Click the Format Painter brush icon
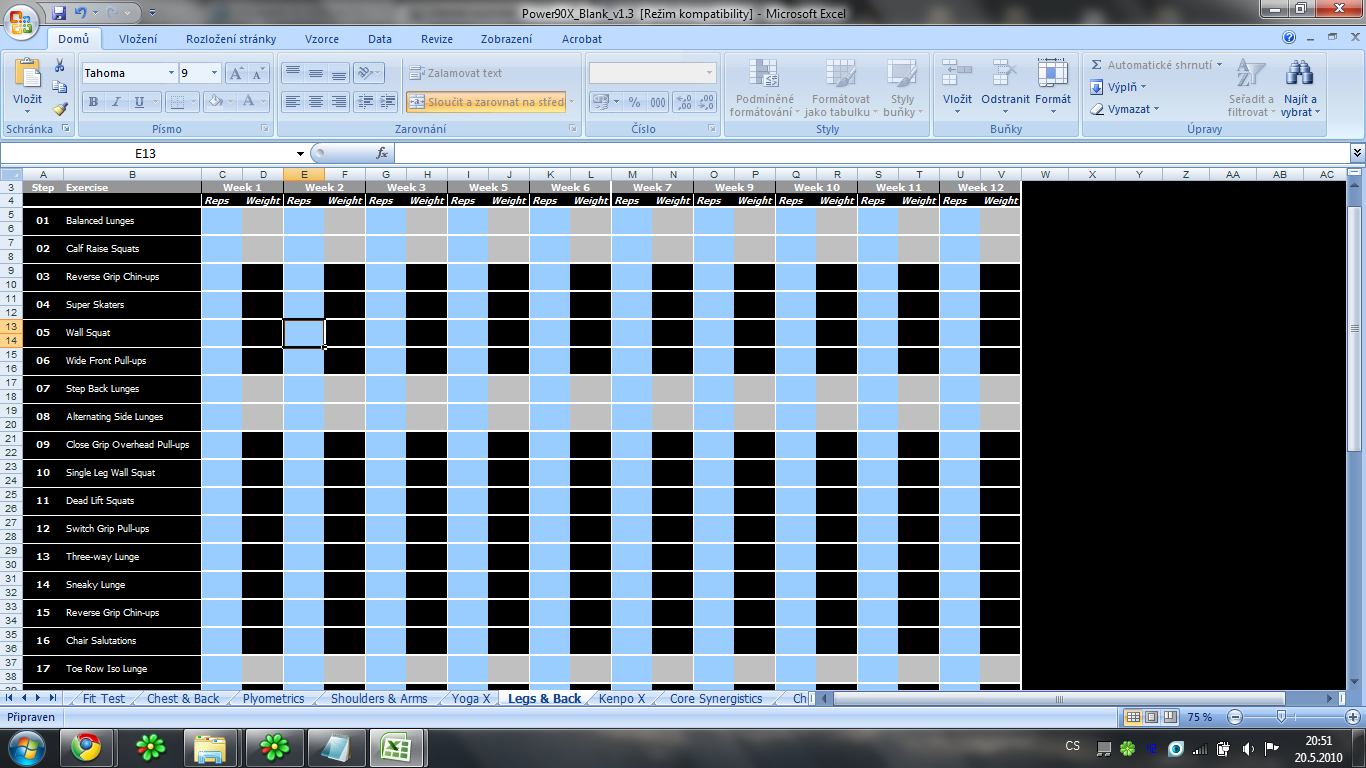 (x=60, y=109)
